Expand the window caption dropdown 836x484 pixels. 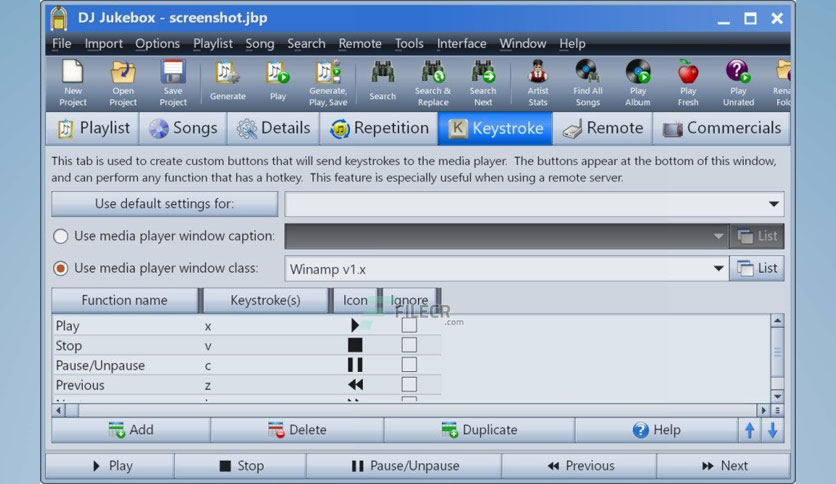[x=718, y=236]
